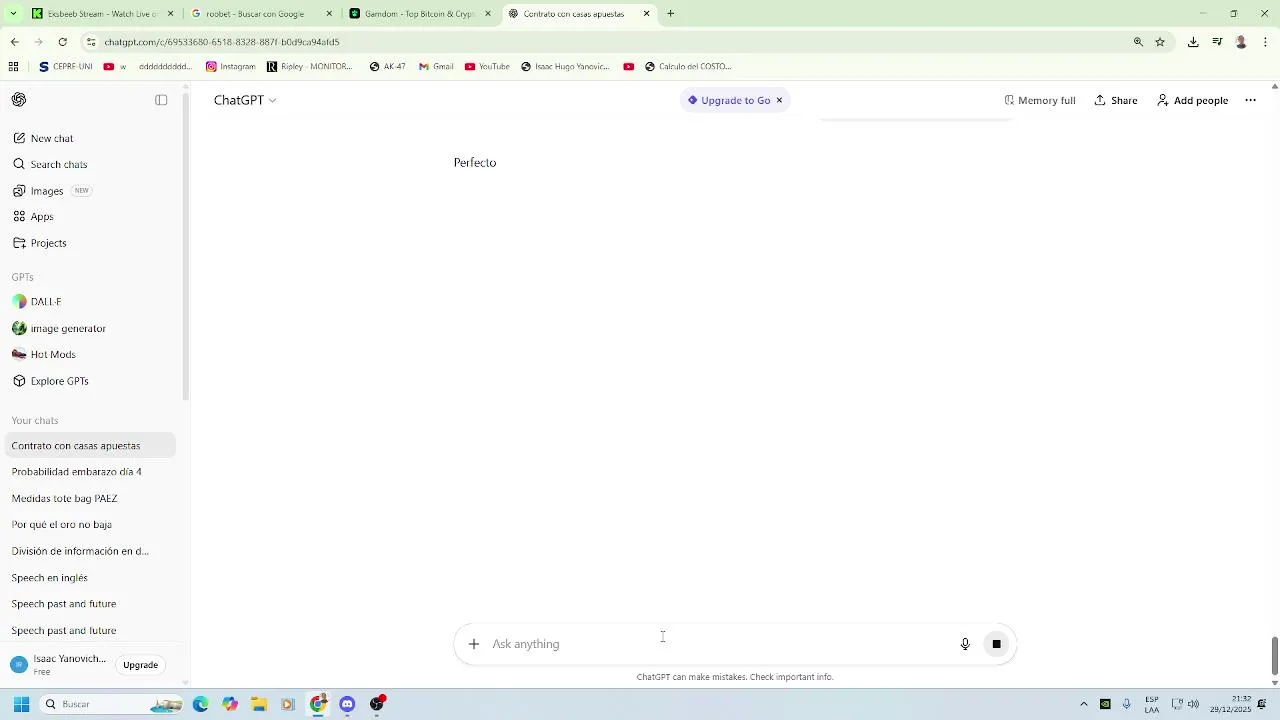Viewport: 1280px width, 720px height.
Task: Open chat 'Por qué el oro no baja'
Action: tap(90, 524)
